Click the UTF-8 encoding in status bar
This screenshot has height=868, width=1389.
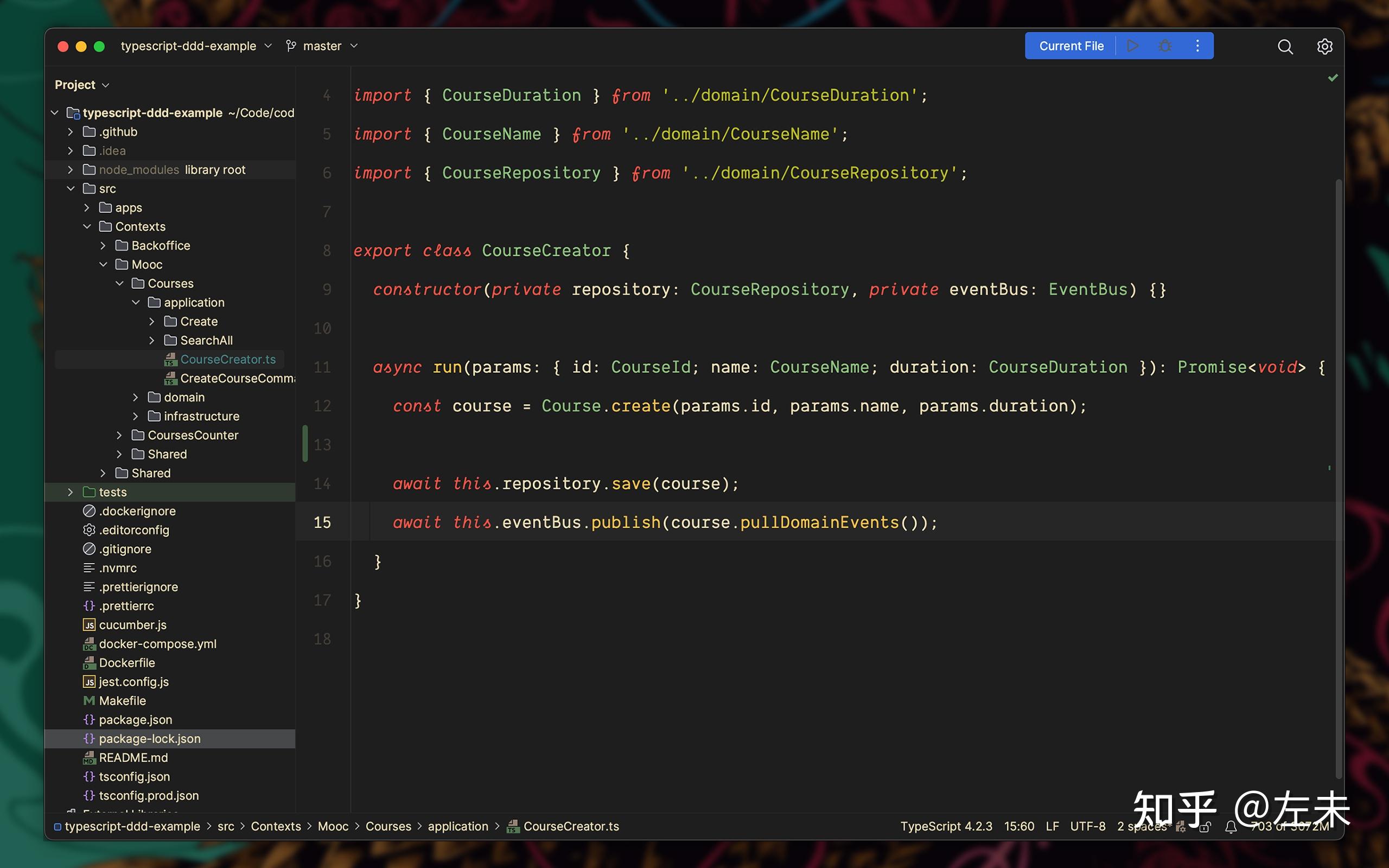point(1087,826)
